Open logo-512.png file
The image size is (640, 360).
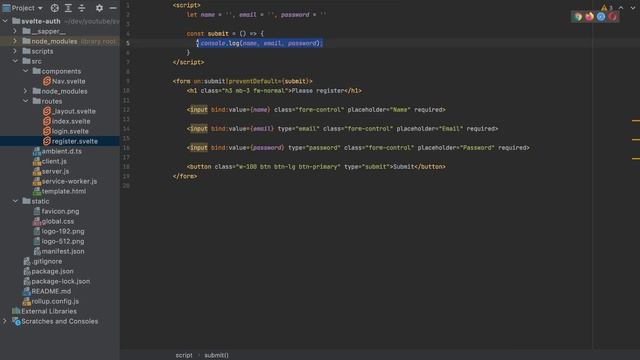point(63,241)
